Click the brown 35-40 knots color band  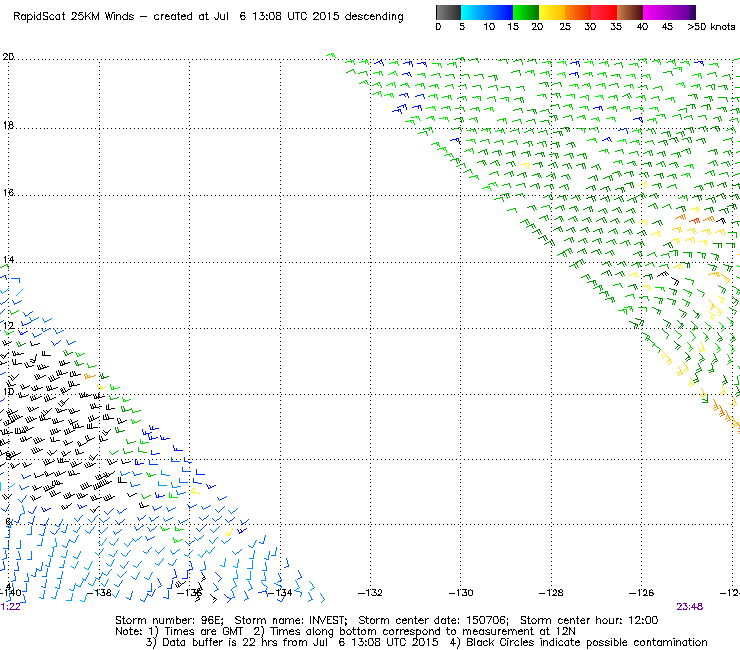click(x=630, y=12)
